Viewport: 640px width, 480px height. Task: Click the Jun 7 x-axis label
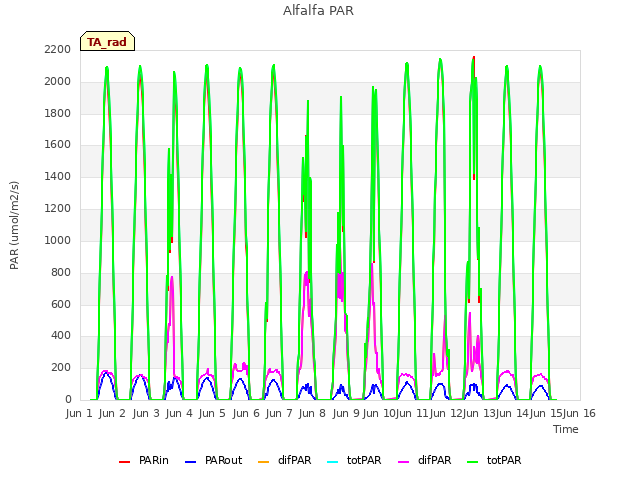point(279,414)
